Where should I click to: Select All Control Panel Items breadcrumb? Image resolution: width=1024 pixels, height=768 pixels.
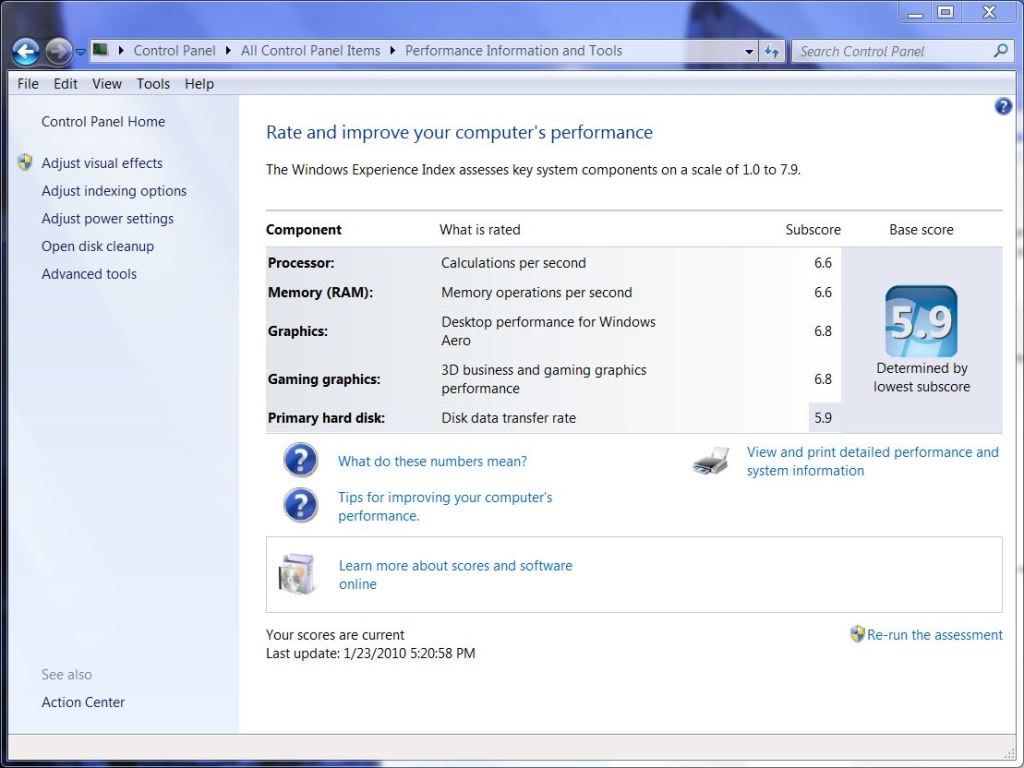[x=310, y=51]
